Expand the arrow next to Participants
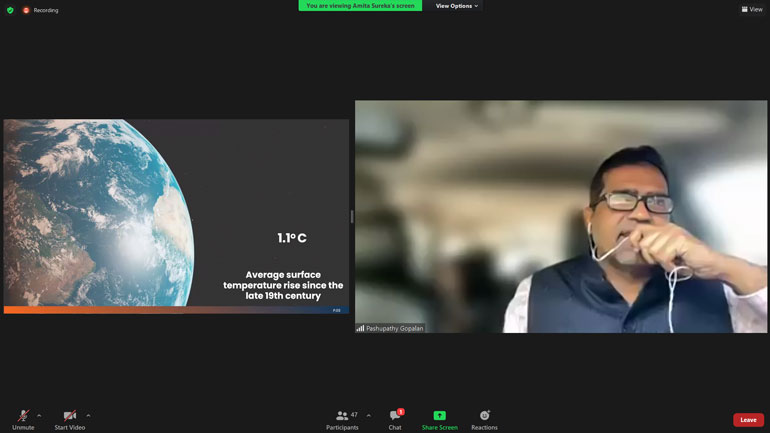Screen dimensions: 770x433 [x=368, y=415]
